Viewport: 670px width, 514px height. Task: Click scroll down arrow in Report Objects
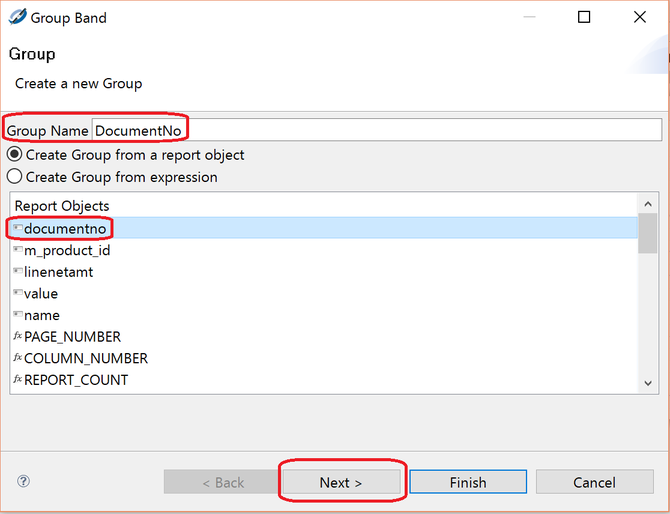click(x=648, y=383)
